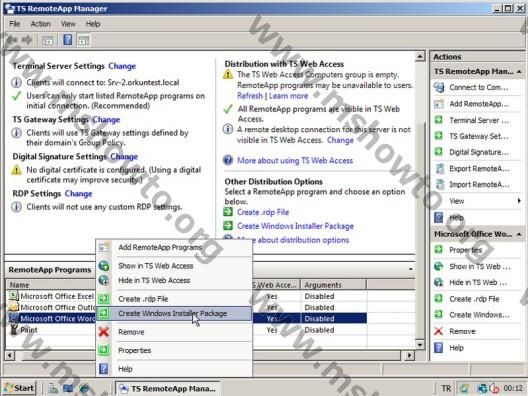Collapse the RemoteApp Programs section arrow

pyautogui.click(x=411, y=269)
